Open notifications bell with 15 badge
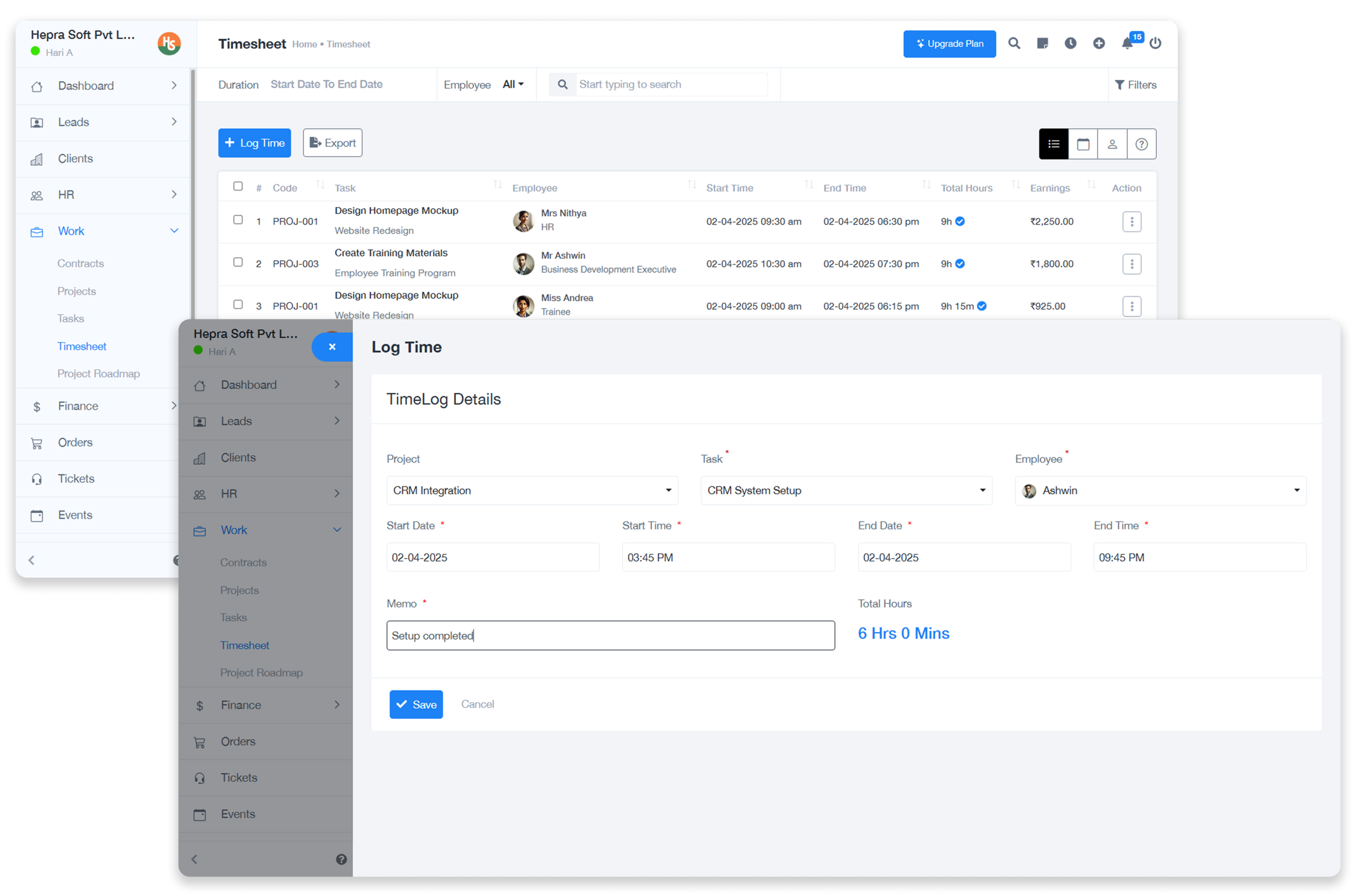This screenshot has width=1356, height=896. point(1127,44)
